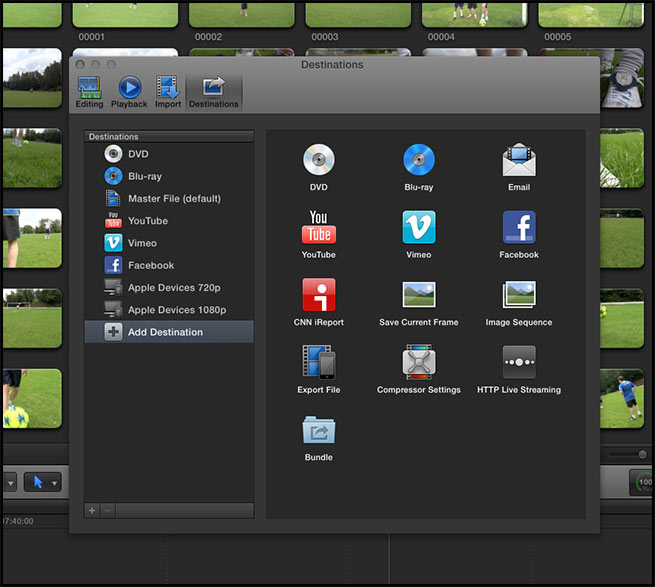Choose the Image Sequence destination icon
655x587 pixels.
tap(519, 295)
